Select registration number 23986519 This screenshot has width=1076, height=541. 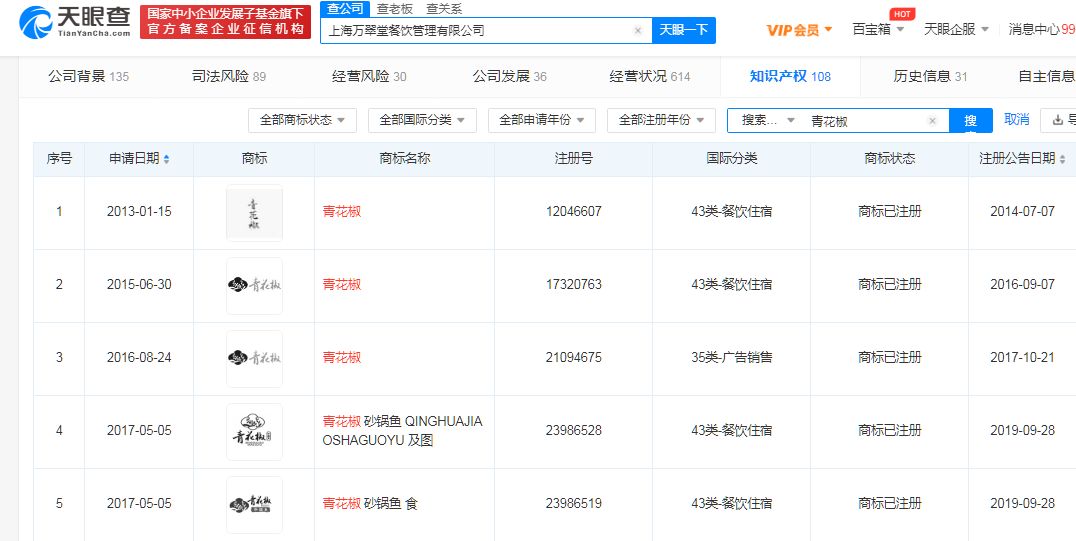pos(574,503)
